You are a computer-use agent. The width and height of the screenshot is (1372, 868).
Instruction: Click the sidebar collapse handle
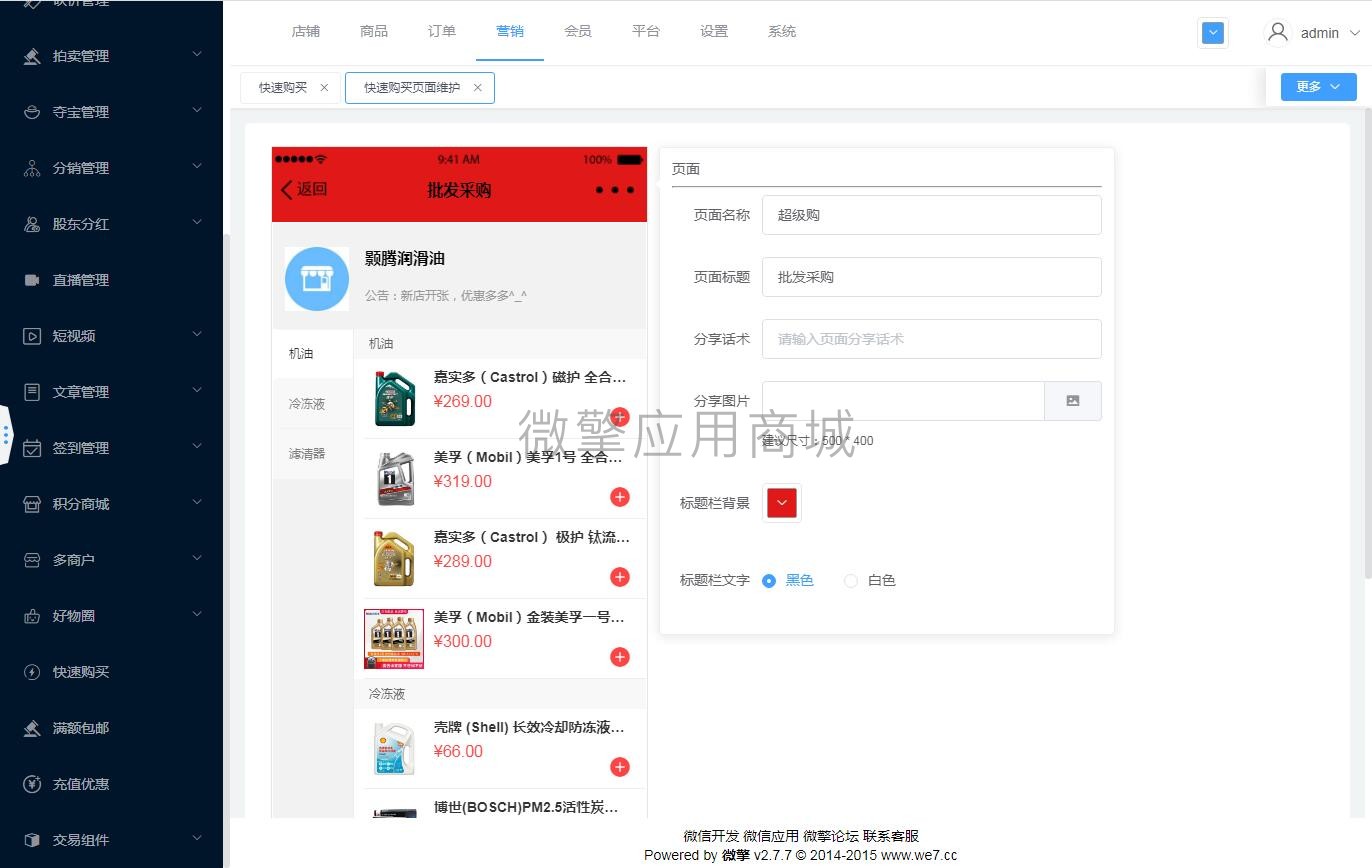pos(5,435)
